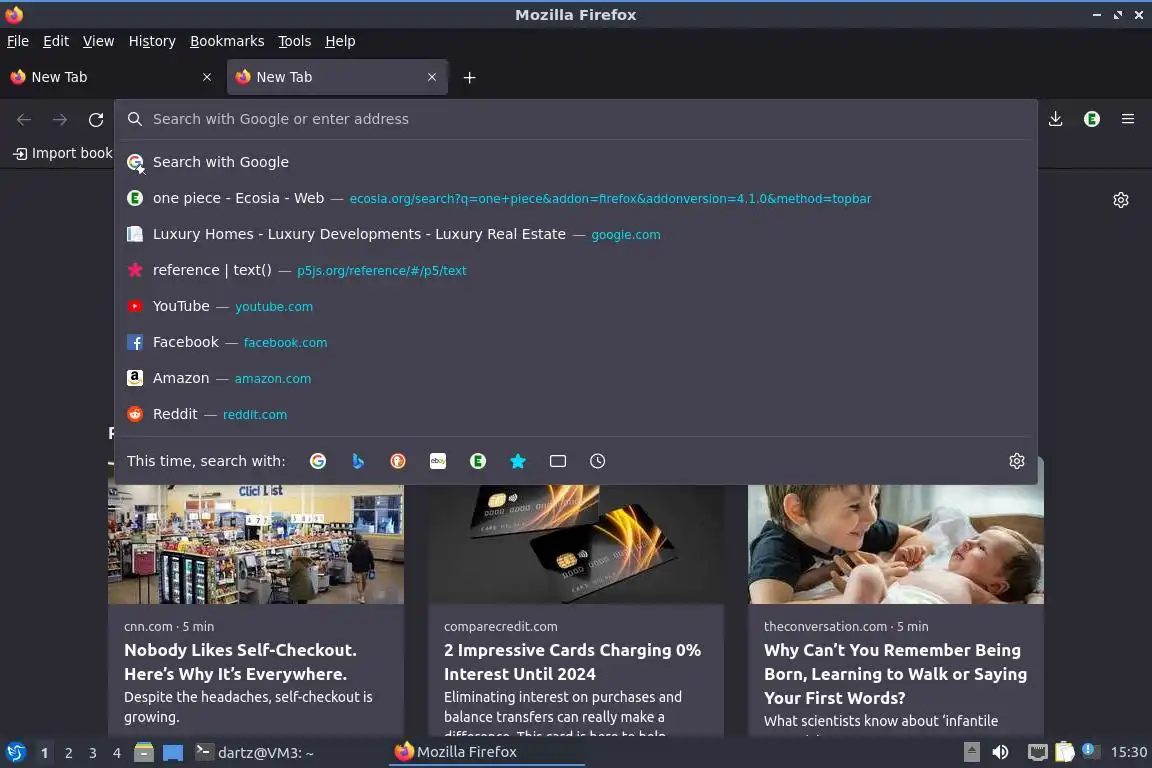Open the Ecosia extension toolbar icon
This screenshot has width=1152, height=768.
(1092, 119)
